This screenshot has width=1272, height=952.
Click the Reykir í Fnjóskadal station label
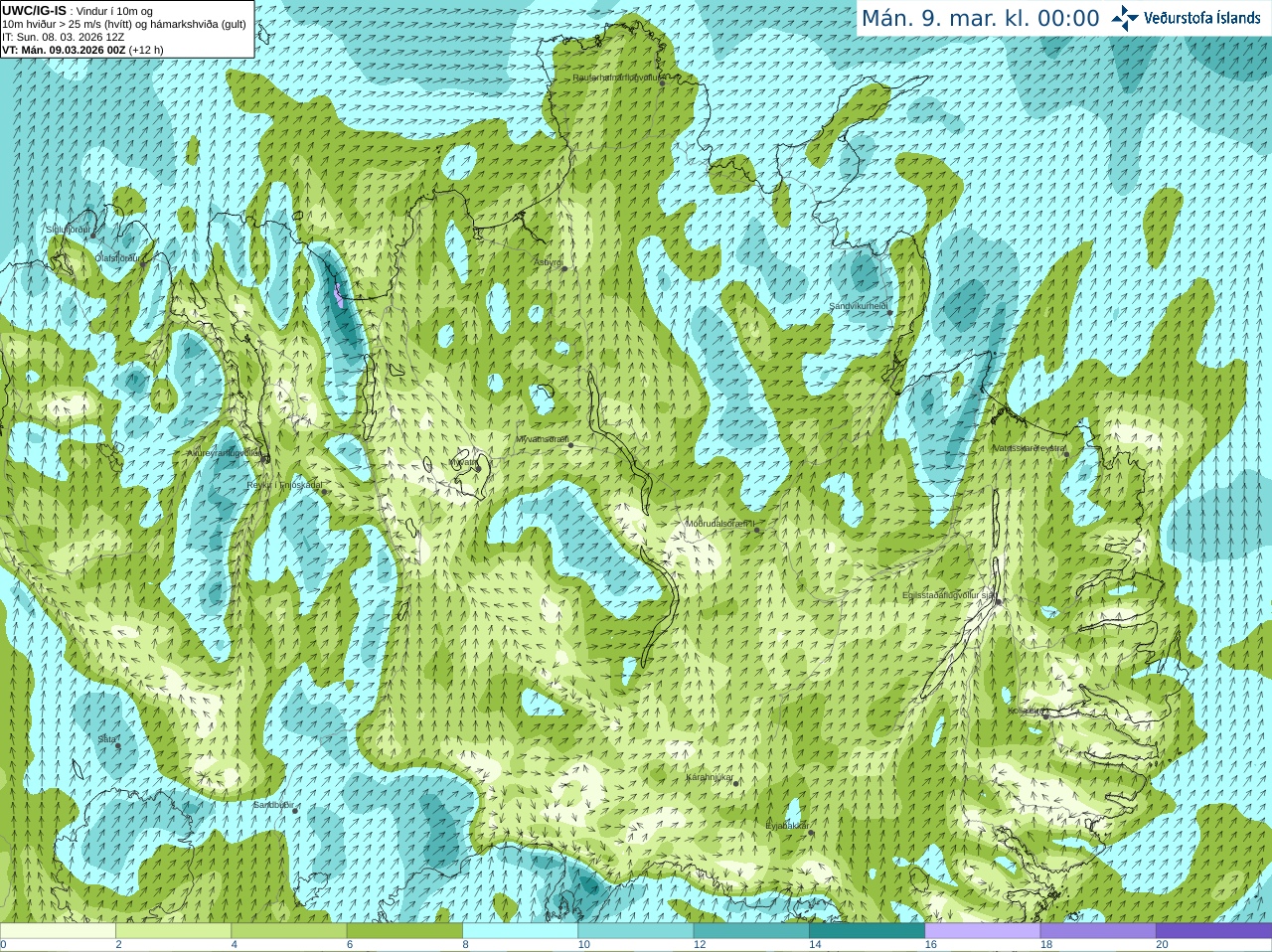coord(284,485)
